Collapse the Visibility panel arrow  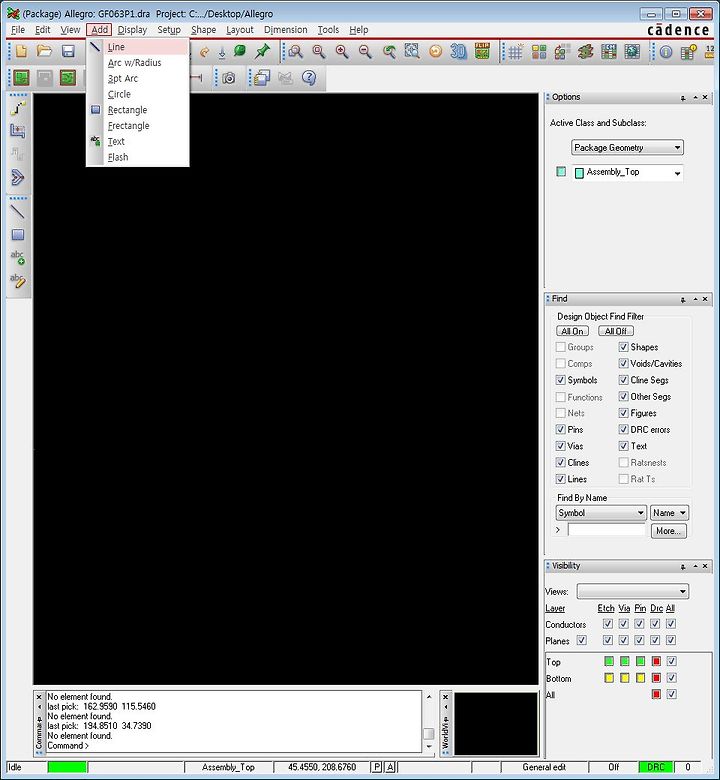click(x=695, y=566)
